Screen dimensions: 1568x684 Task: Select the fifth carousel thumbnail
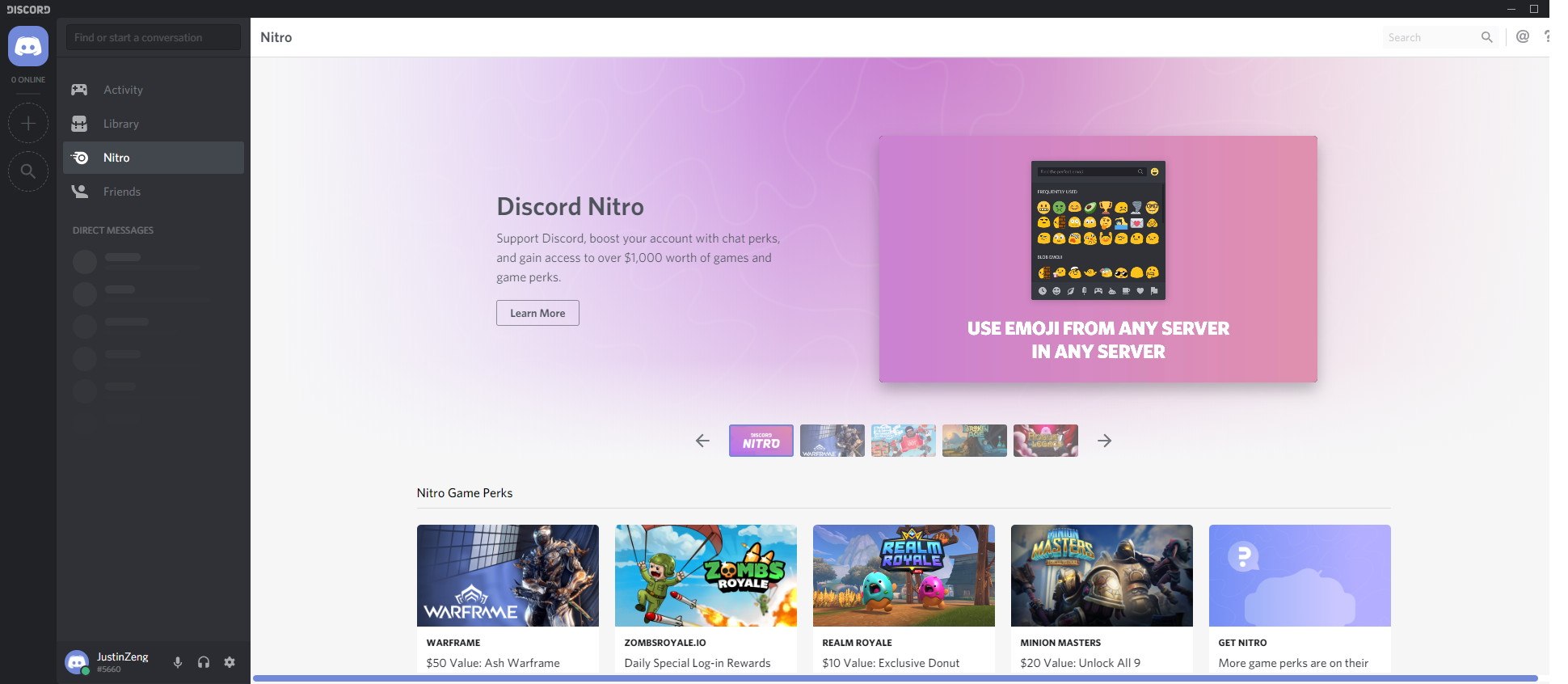point(1046,441)
